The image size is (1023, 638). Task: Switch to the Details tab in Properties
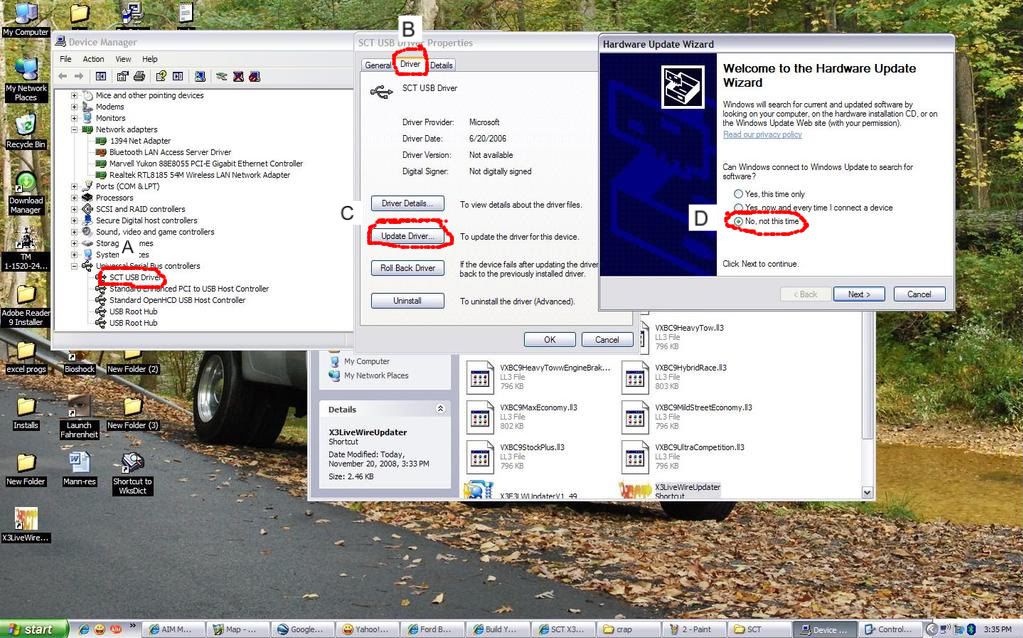click(441, 65)
